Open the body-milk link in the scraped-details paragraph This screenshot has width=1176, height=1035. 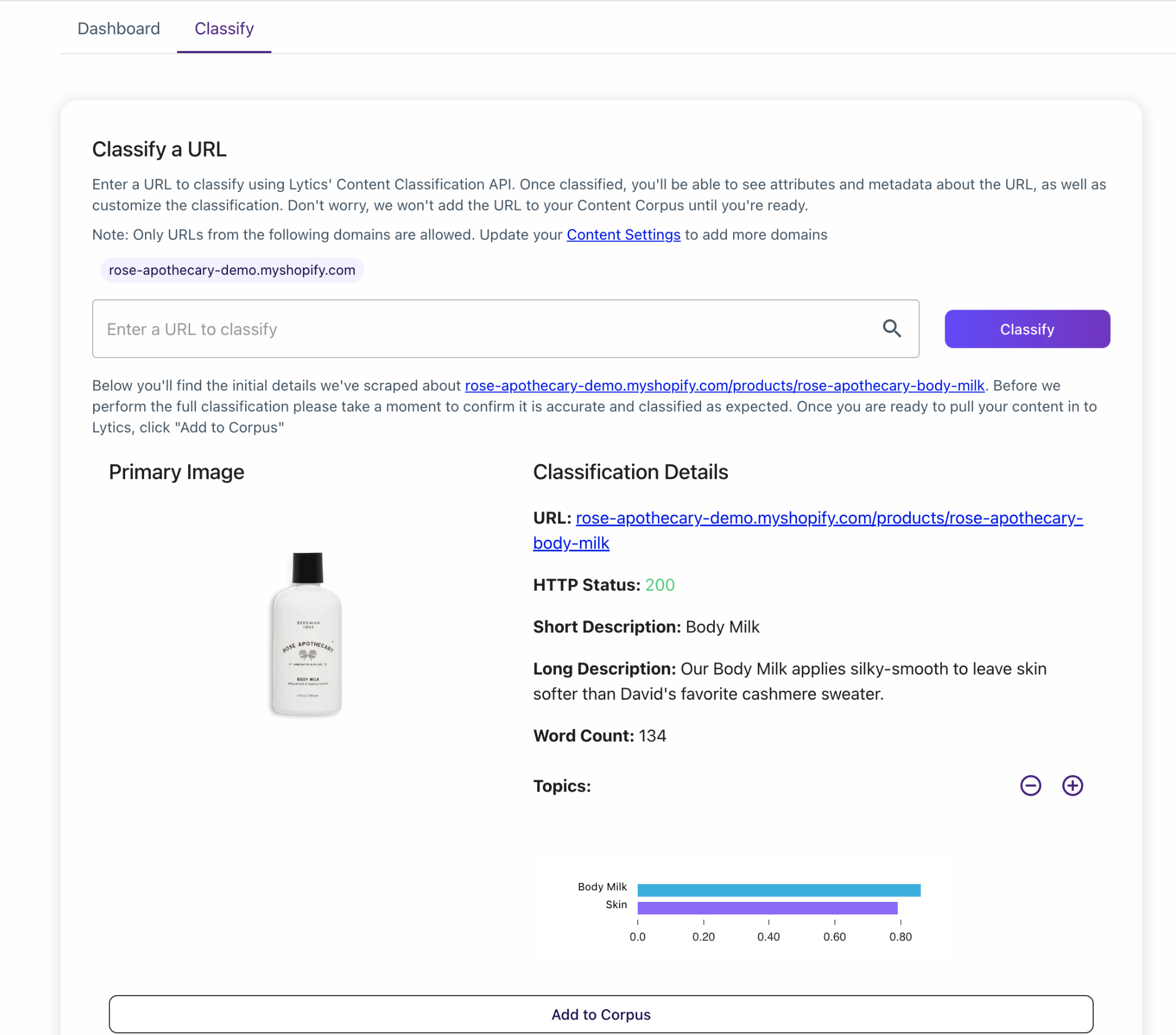click(x=725, y=385)
